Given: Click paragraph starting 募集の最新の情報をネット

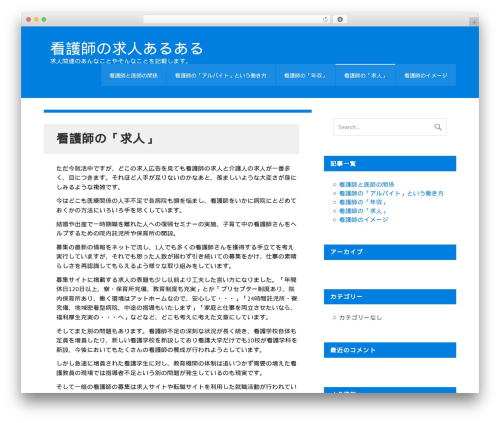Looking at the screenshot, I should click(176, 256).
